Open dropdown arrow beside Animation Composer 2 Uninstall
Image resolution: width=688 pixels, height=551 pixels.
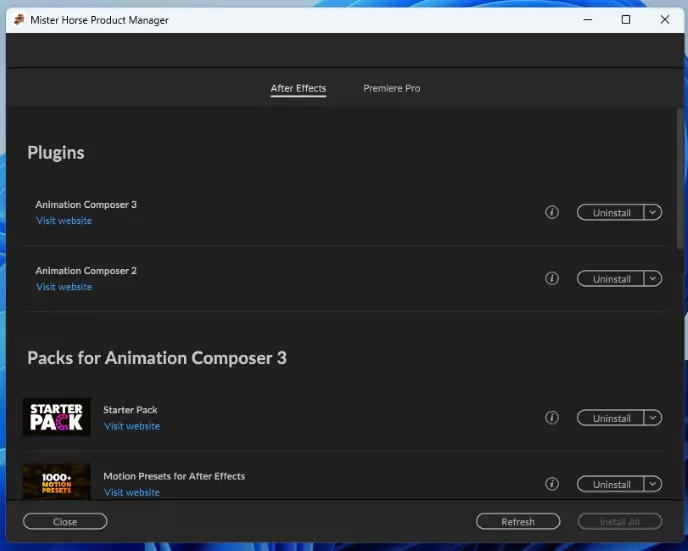pos(652,278)
